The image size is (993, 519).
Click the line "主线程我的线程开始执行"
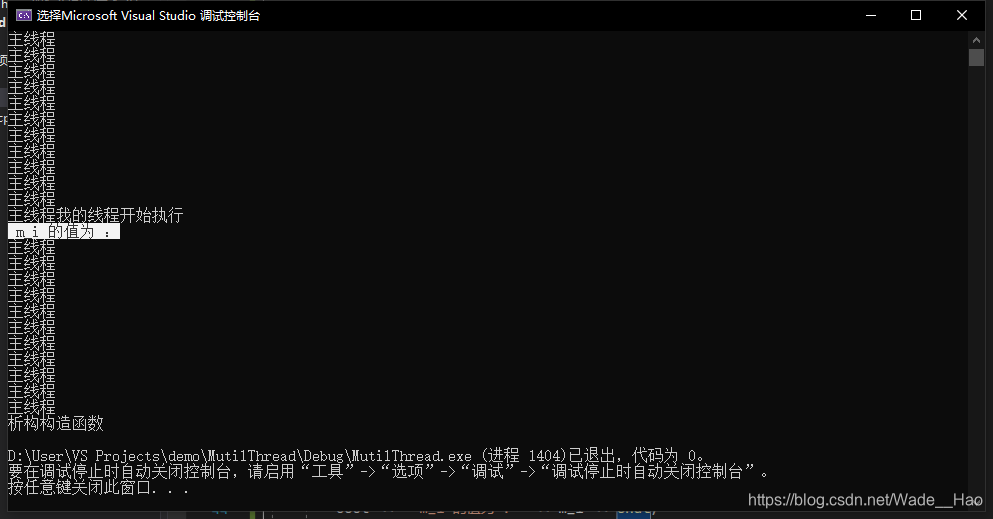point(96,215)
